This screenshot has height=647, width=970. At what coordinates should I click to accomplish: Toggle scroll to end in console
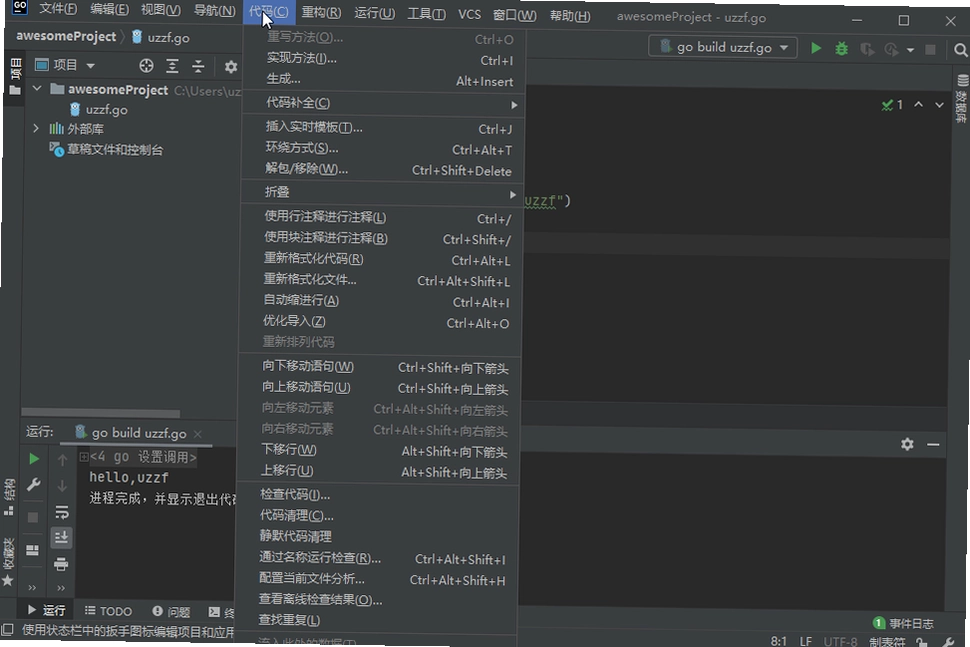[61, 538]
